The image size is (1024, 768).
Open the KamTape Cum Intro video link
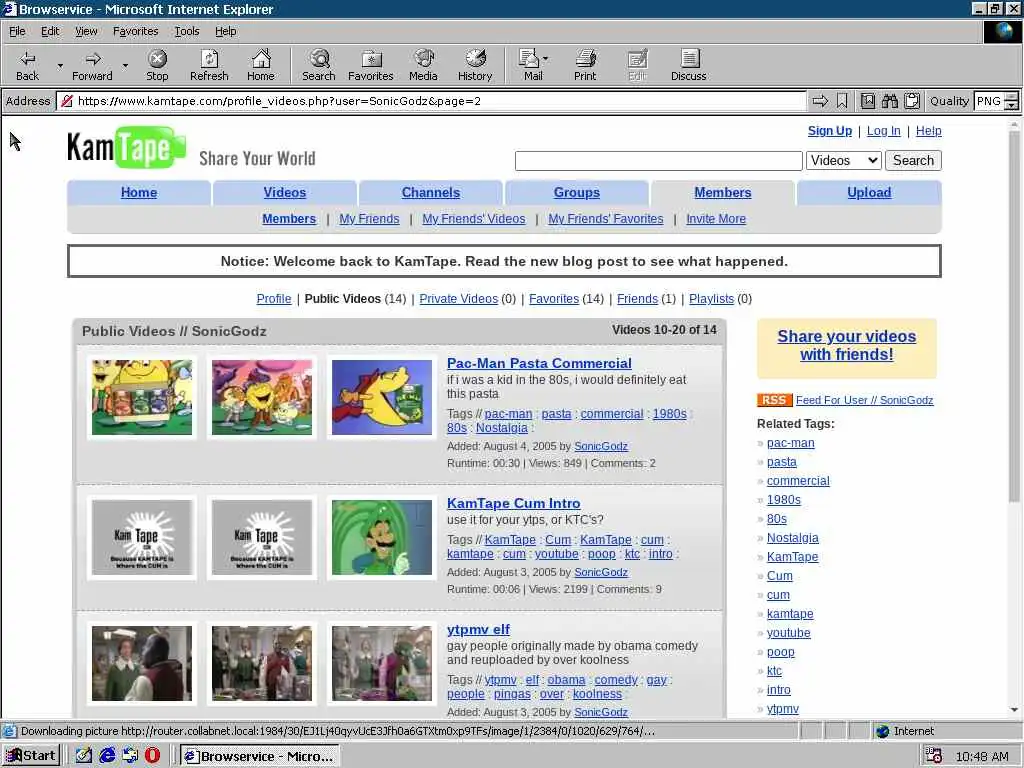[513, 504]
